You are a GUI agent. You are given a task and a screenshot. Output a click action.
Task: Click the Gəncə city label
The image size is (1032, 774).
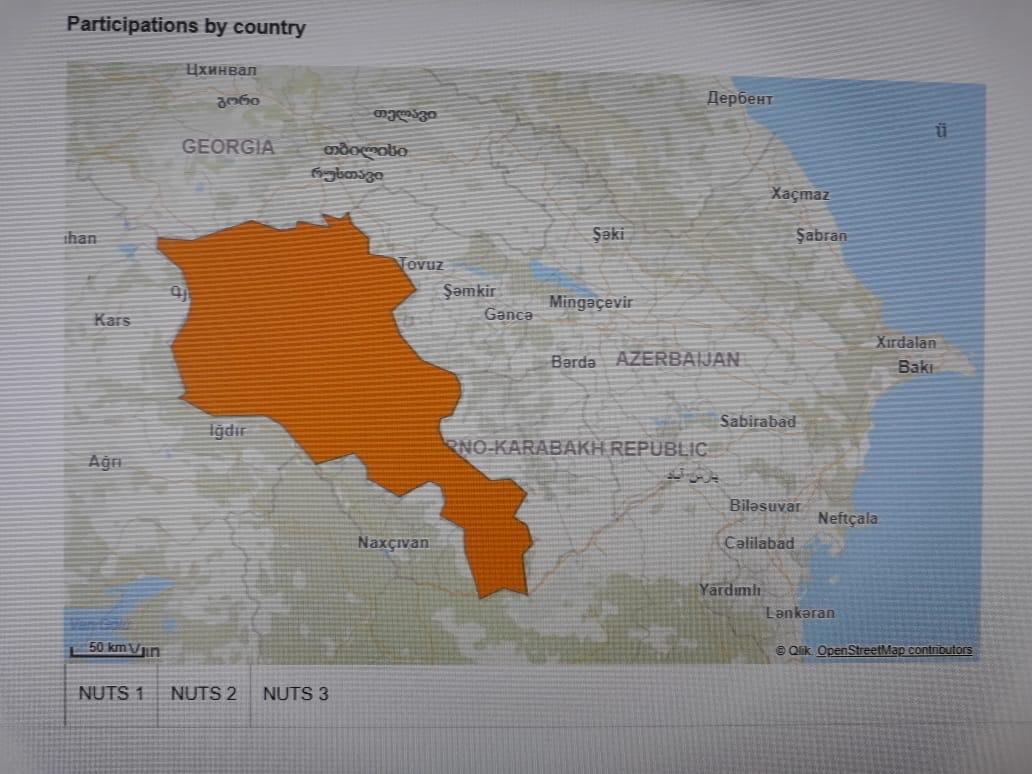(508, 315)
